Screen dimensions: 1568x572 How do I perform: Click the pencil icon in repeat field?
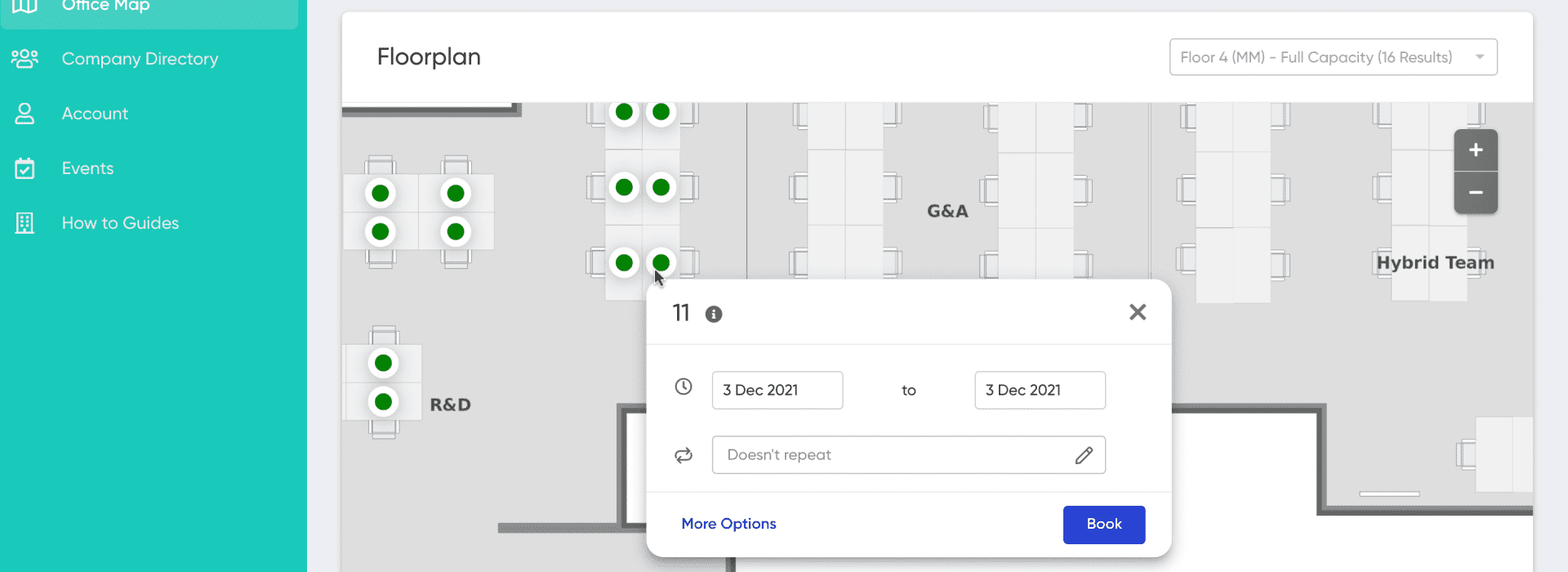[1084, 455]
